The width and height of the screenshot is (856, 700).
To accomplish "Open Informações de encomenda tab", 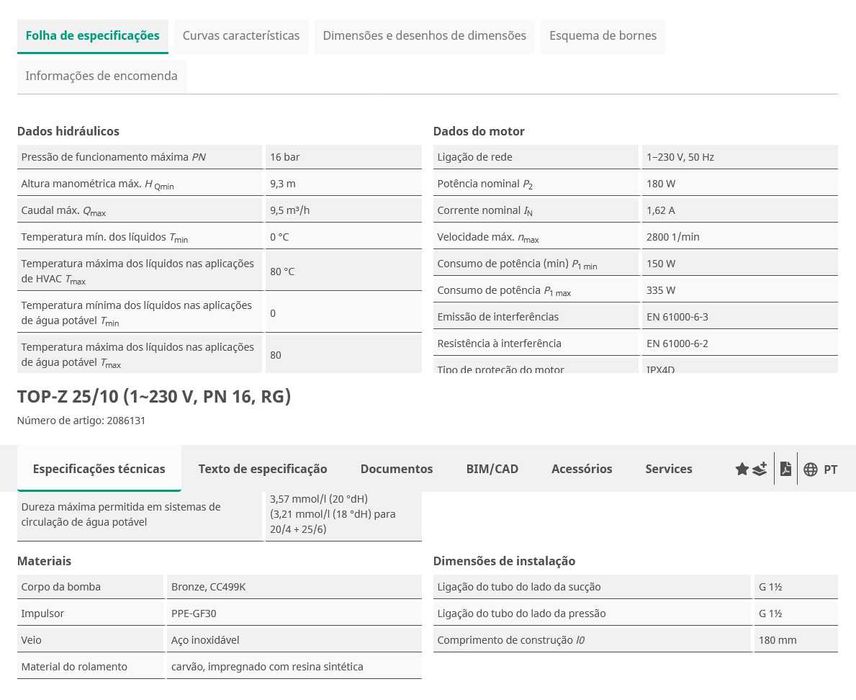I will click(x=101, y=76).
